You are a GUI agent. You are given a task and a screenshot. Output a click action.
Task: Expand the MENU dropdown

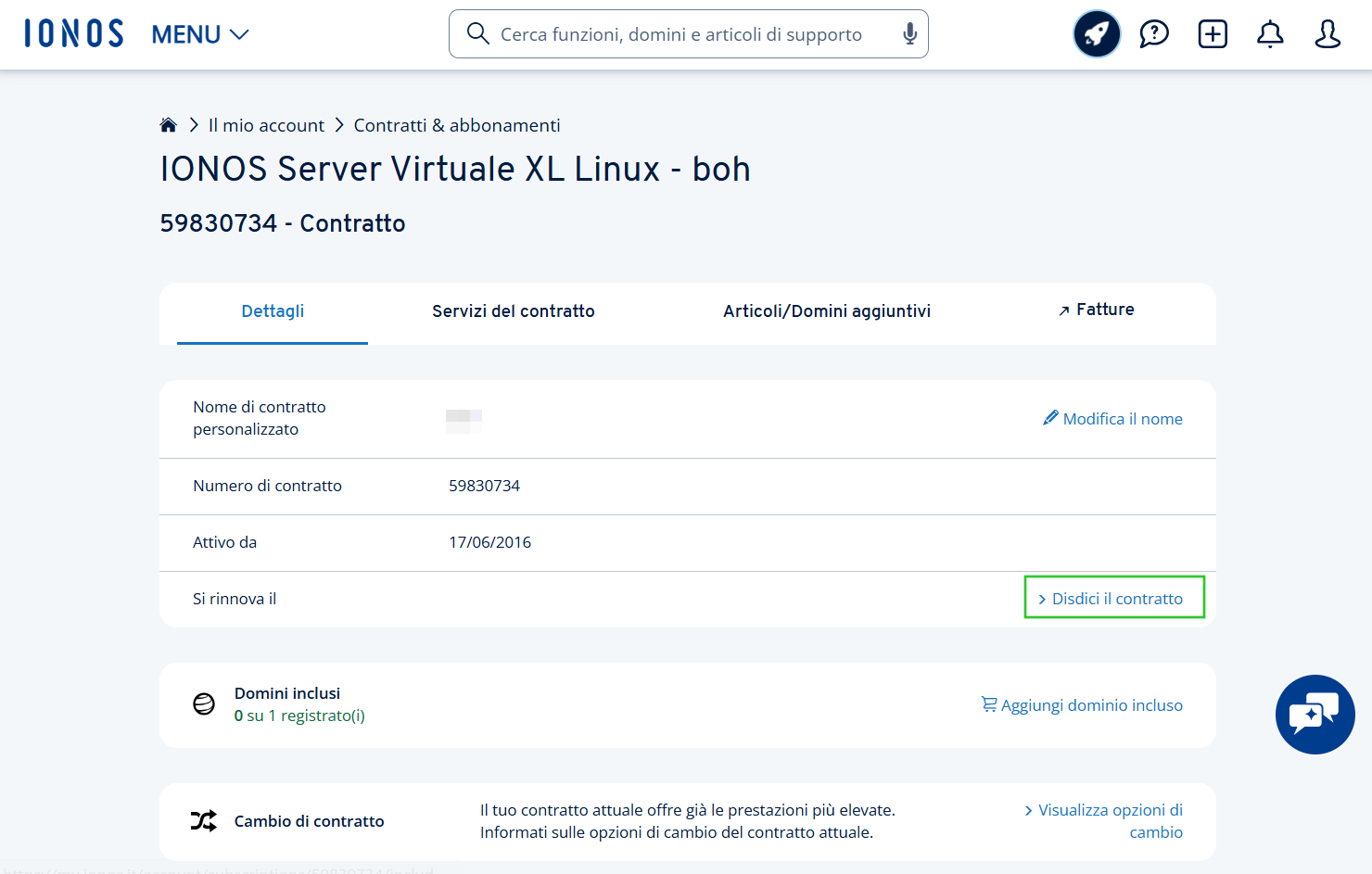coord(200,34)
